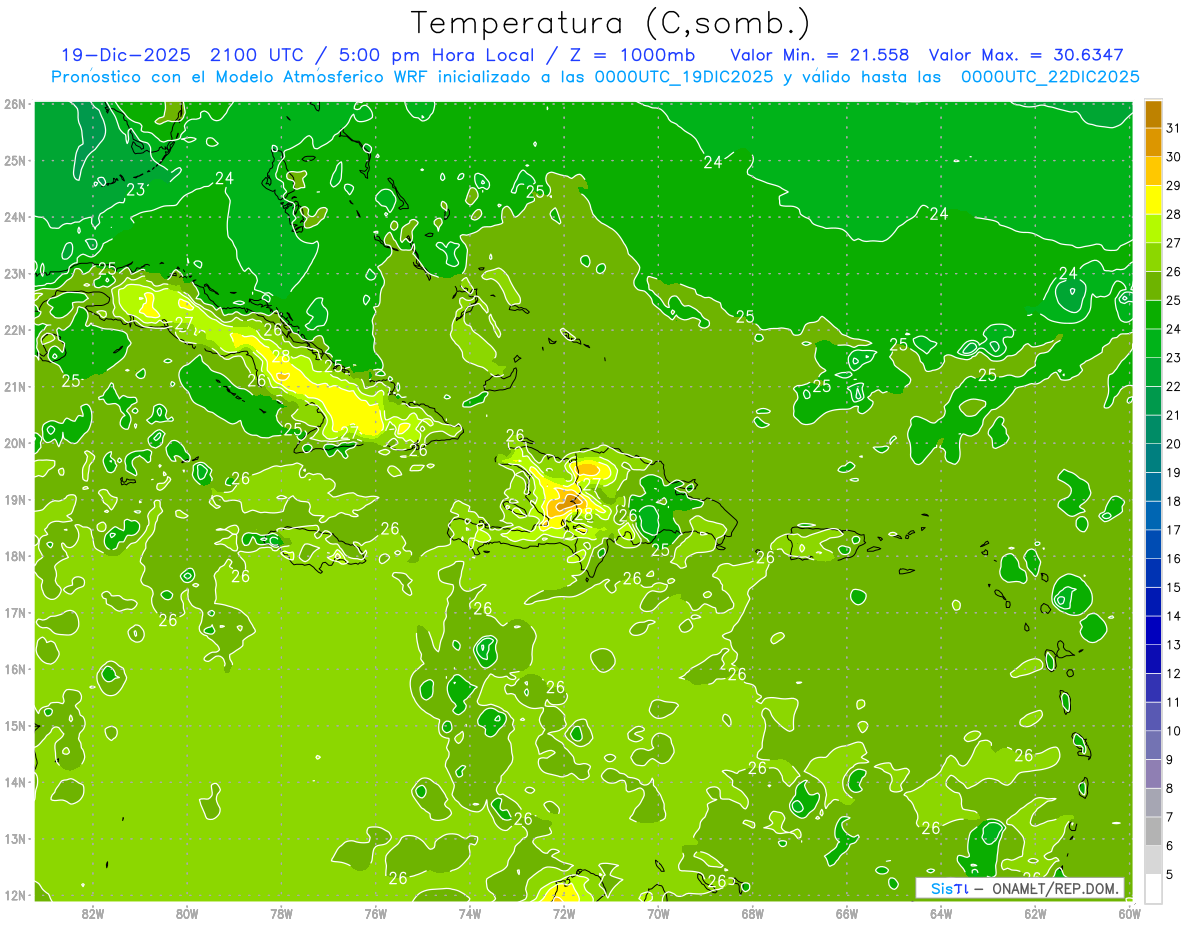Click the '13' label on the color scale

point(1174,644)
